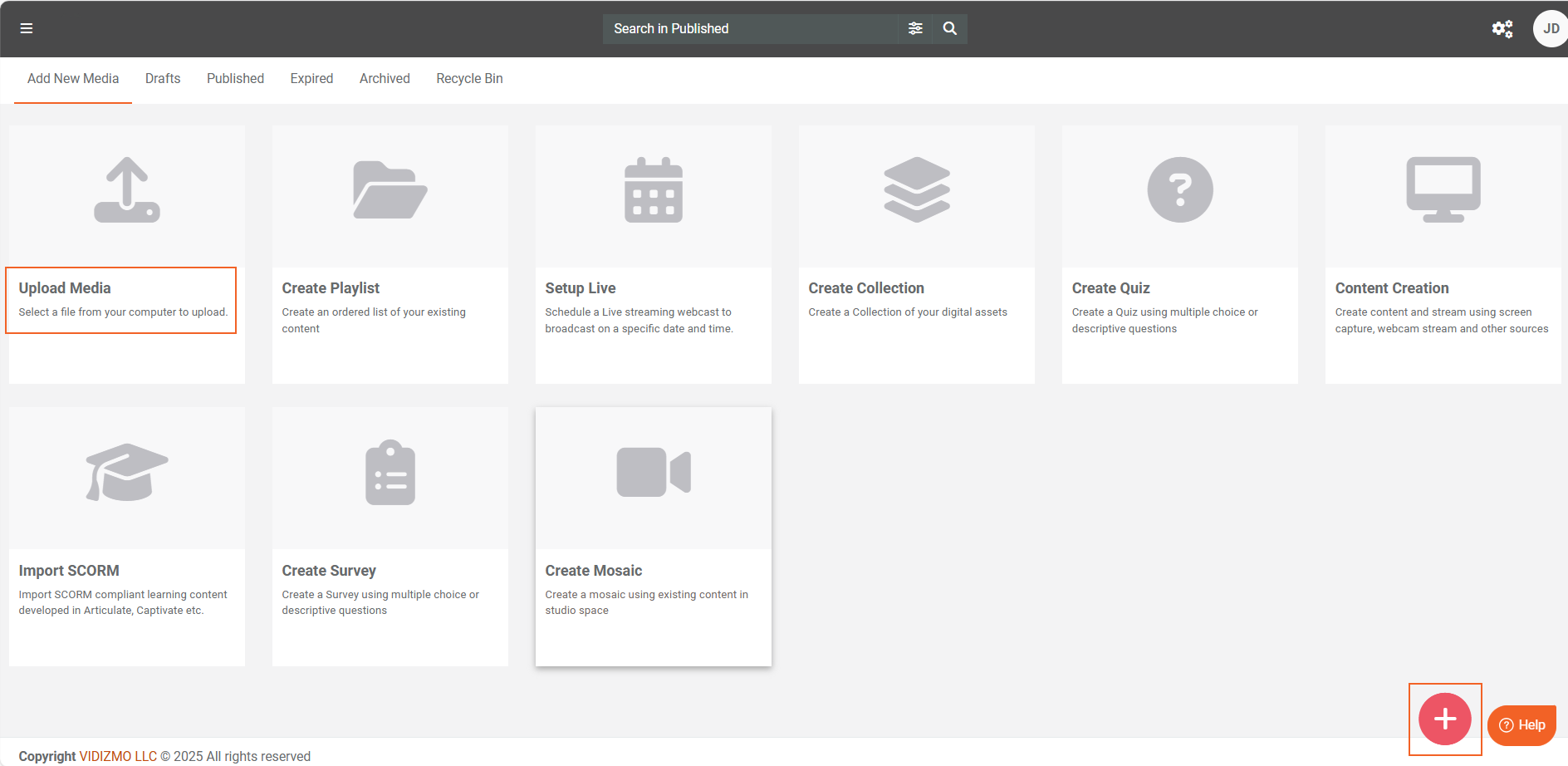The height and width of the screenshot is (766, 1568).
Task: Click the Upload Media arrow icon
Action: tap(127, 190)
